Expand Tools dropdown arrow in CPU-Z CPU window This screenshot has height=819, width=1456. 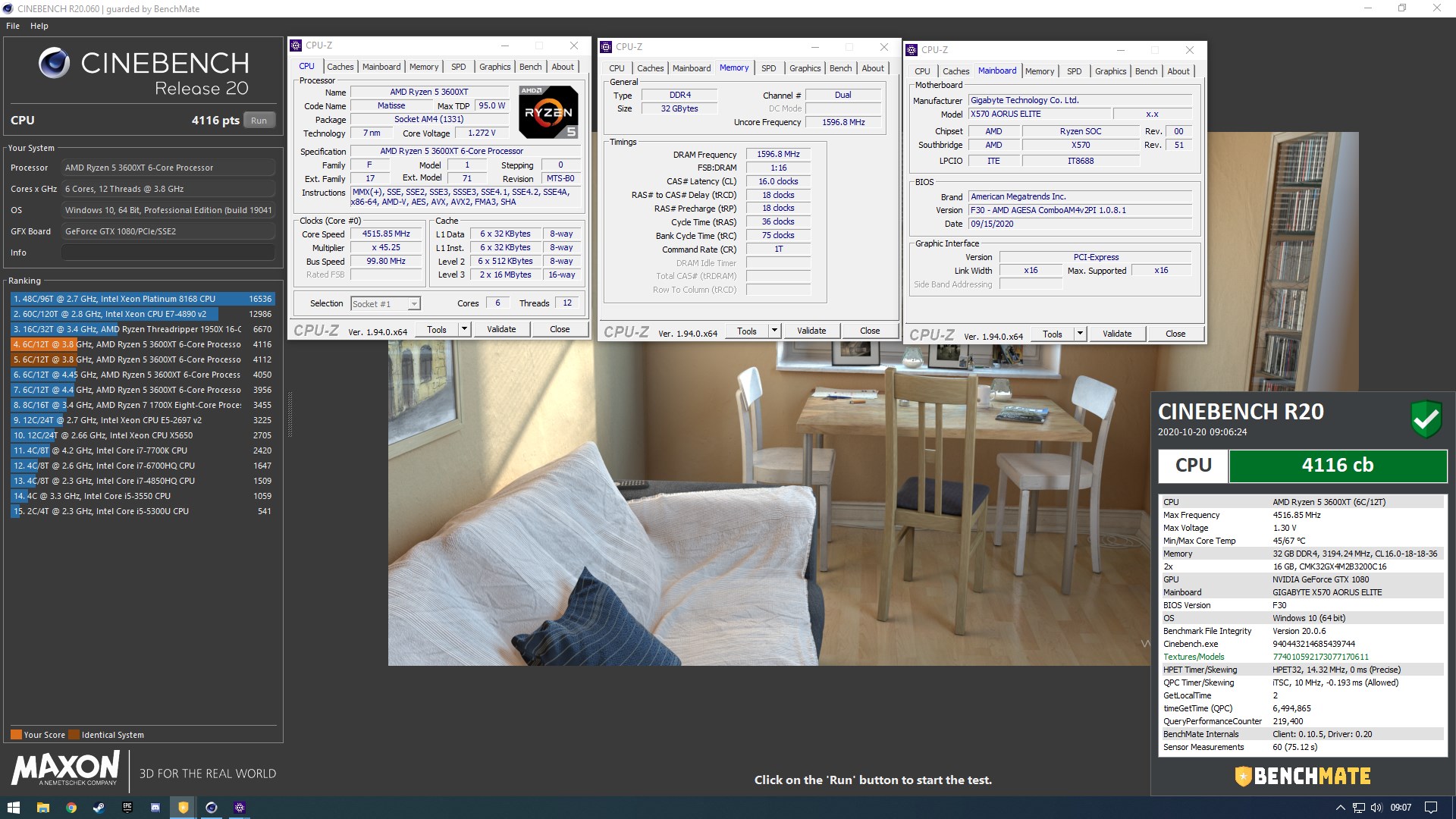tap(465, 329)
